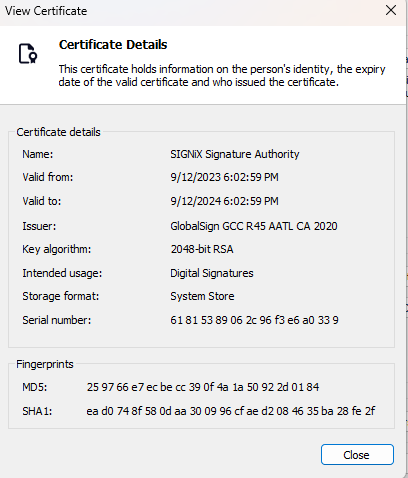Screen dimensions: 408x478
Task: Click the Intended usage: label
Action: pos(62,273)
